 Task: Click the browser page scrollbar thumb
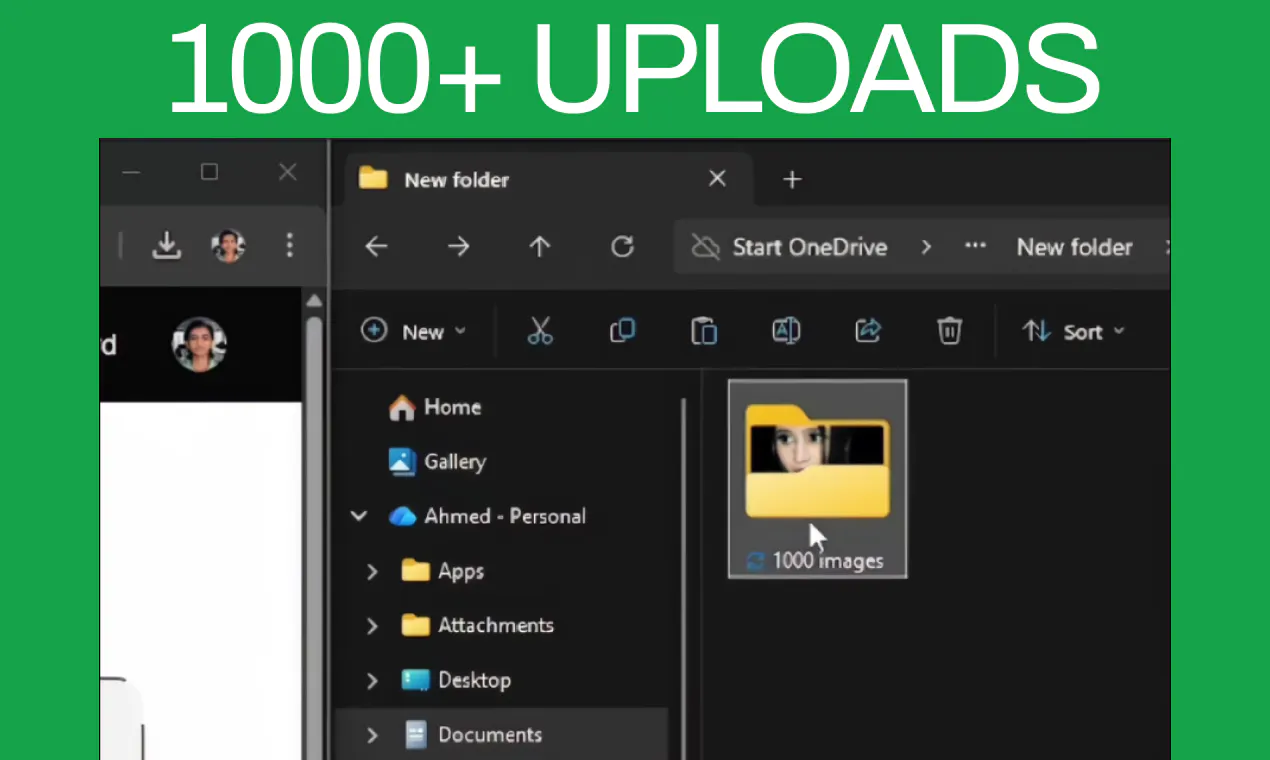coord(314,540)
